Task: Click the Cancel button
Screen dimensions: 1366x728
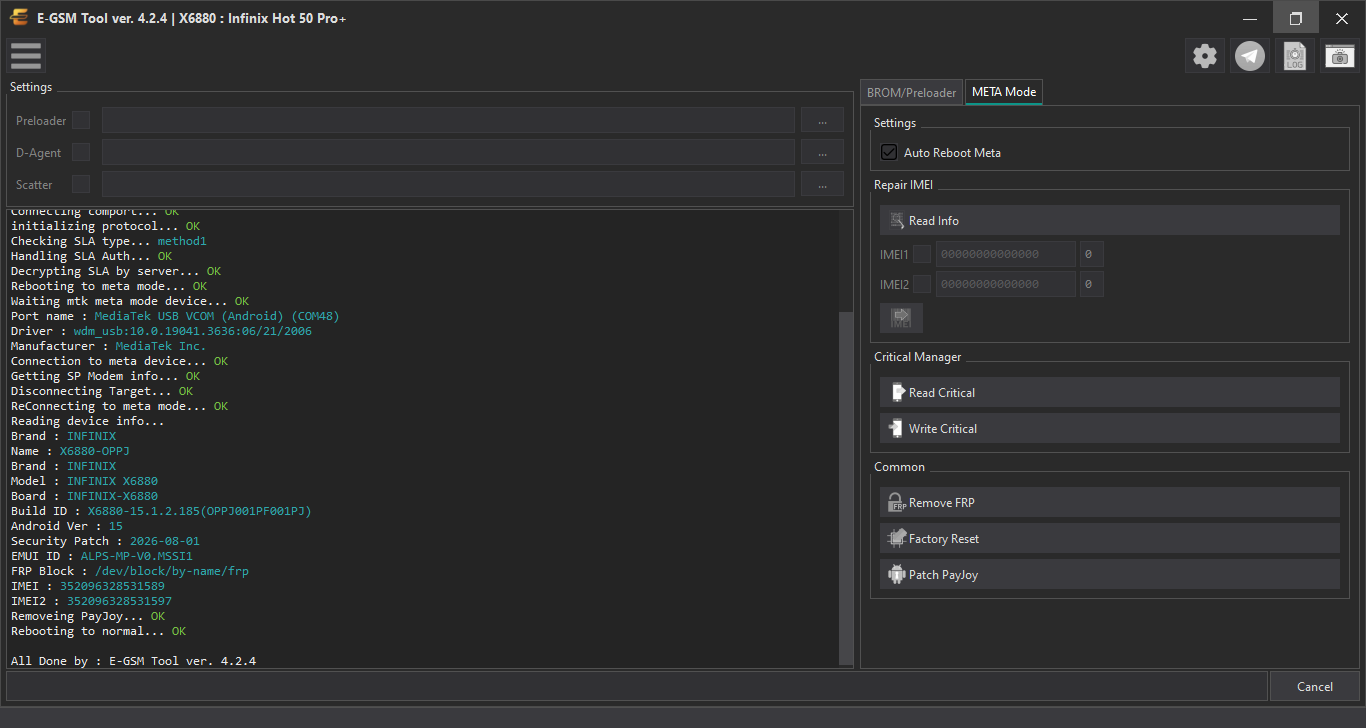Action: pos(1315,686)
